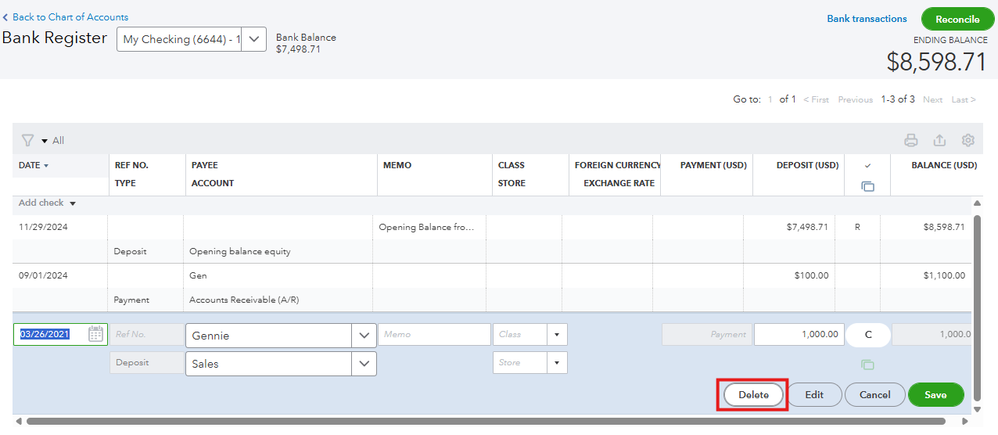
Task: Open the register settings gear
Action: 967,141
